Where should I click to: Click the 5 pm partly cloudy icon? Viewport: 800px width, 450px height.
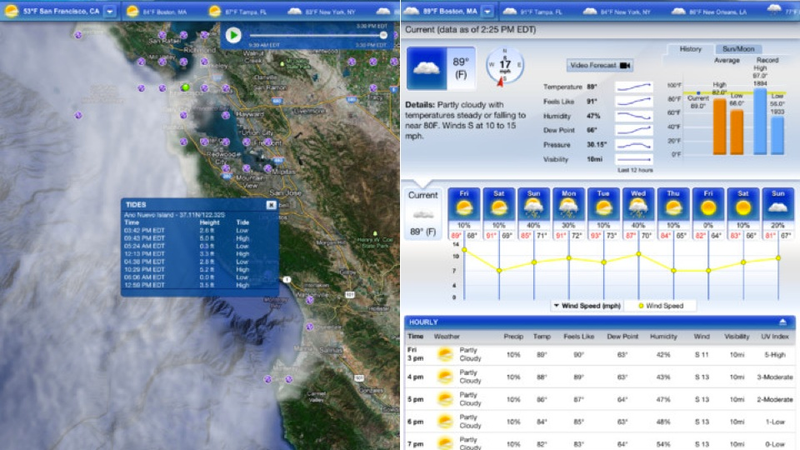445,399
